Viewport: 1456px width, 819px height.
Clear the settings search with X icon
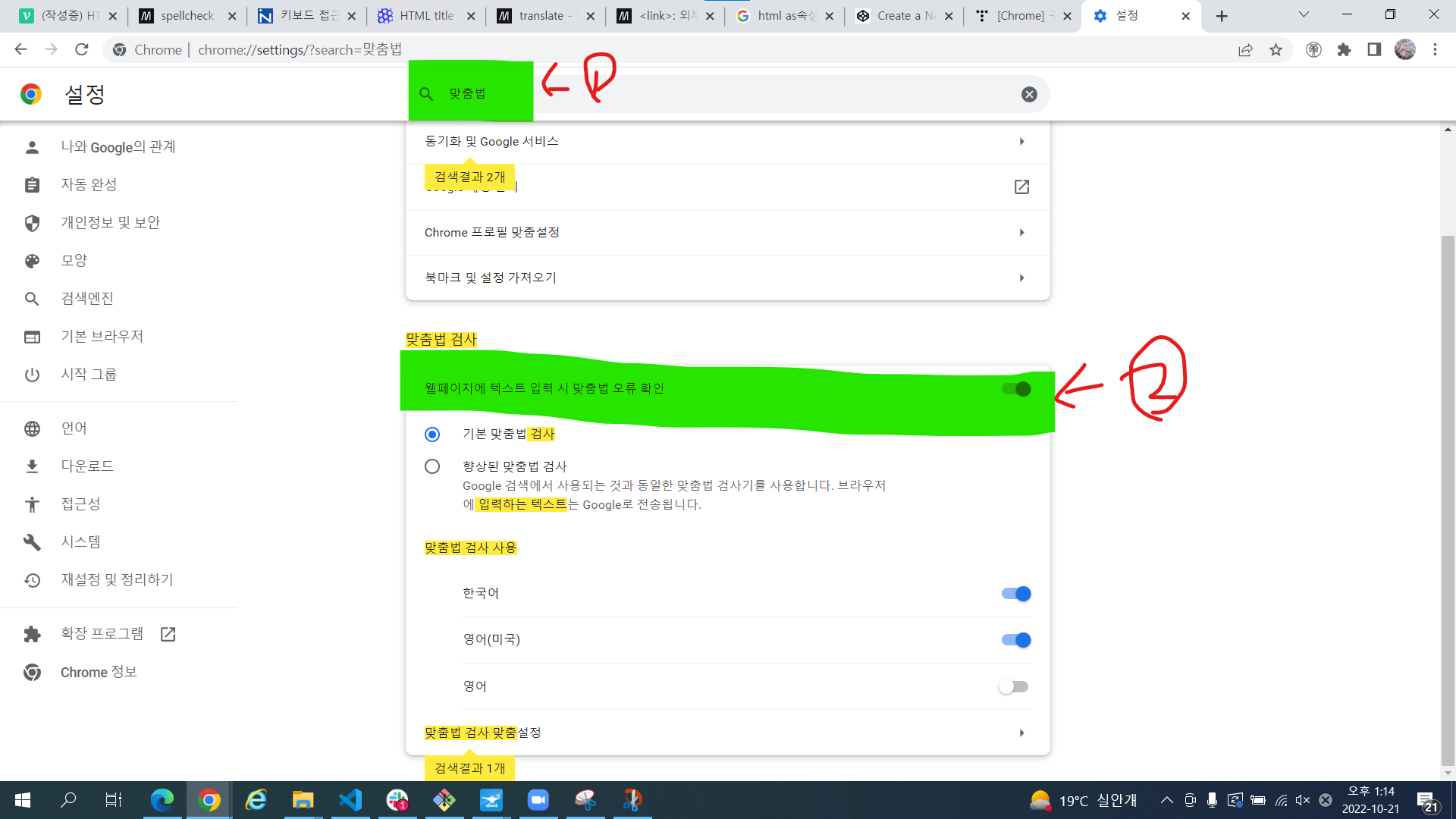[1029, 94]
